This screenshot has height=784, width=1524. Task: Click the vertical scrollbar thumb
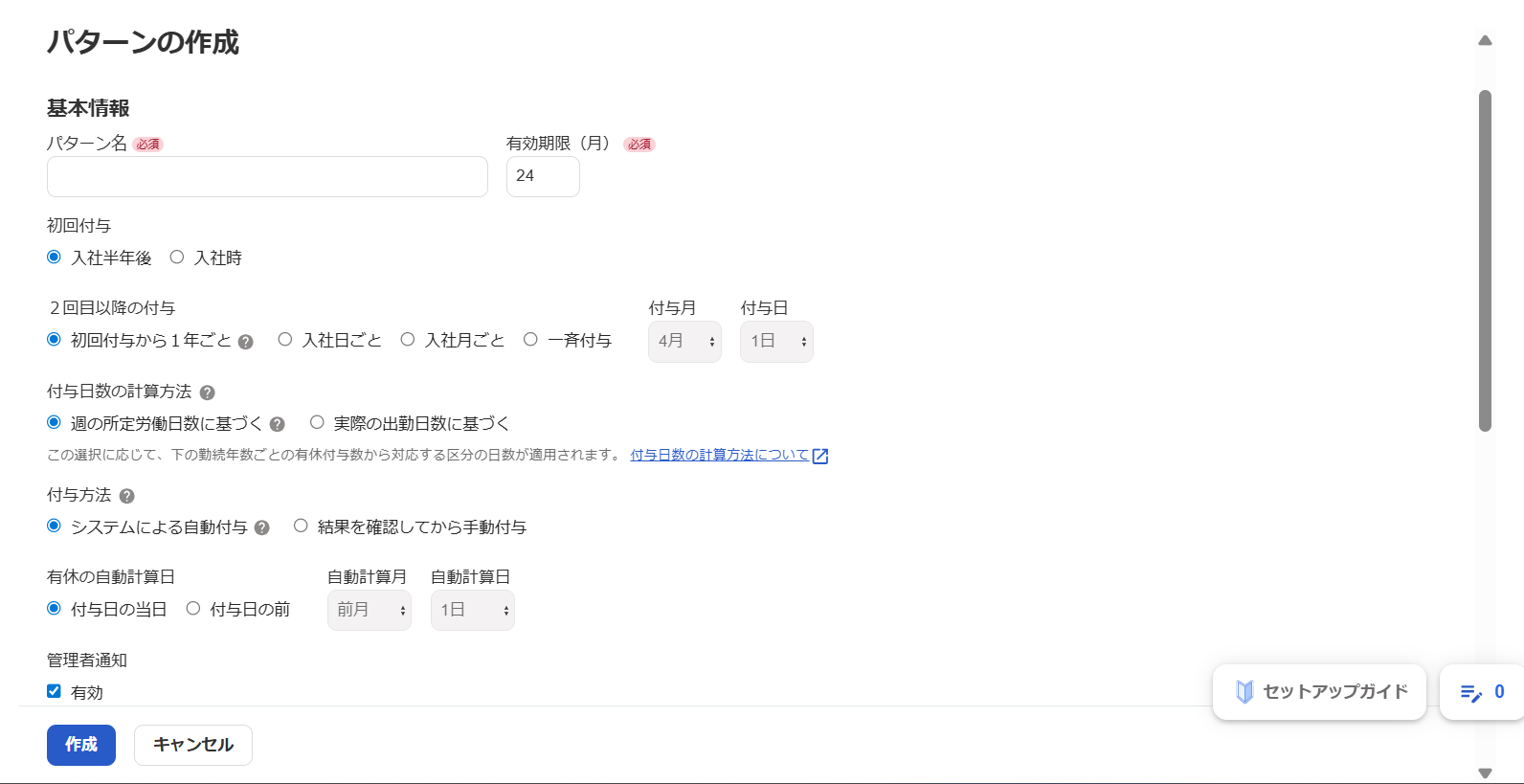click(x=1485, y=261)
